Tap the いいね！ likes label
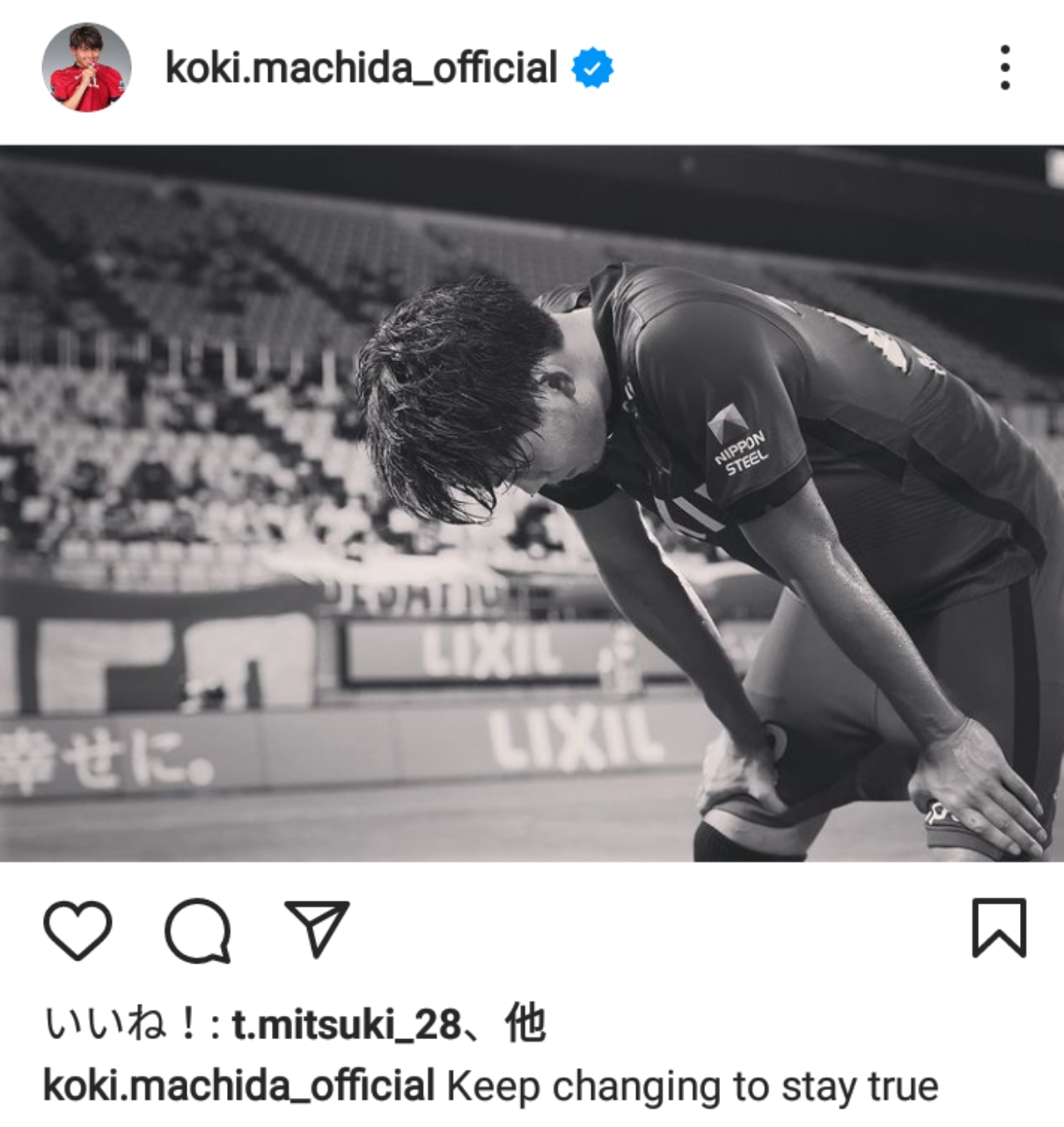 (x=121, y=1025)
